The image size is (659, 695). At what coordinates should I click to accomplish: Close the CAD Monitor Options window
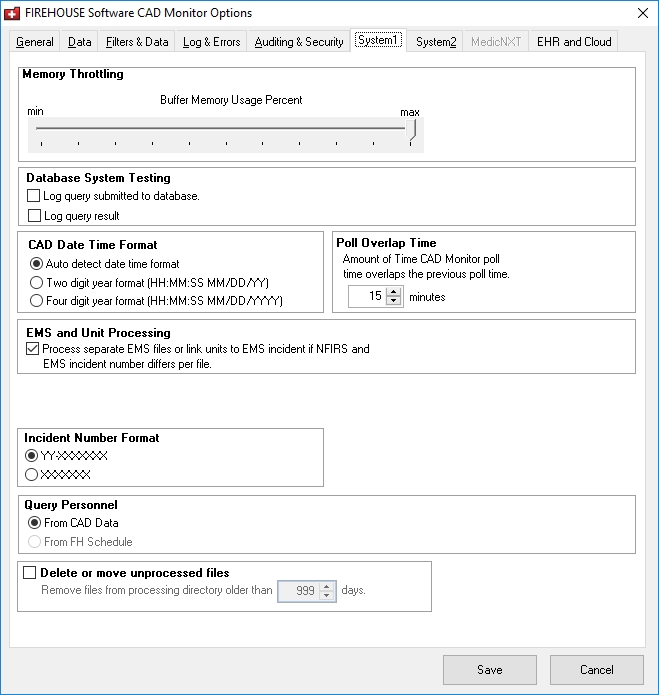tap(643, 13)
